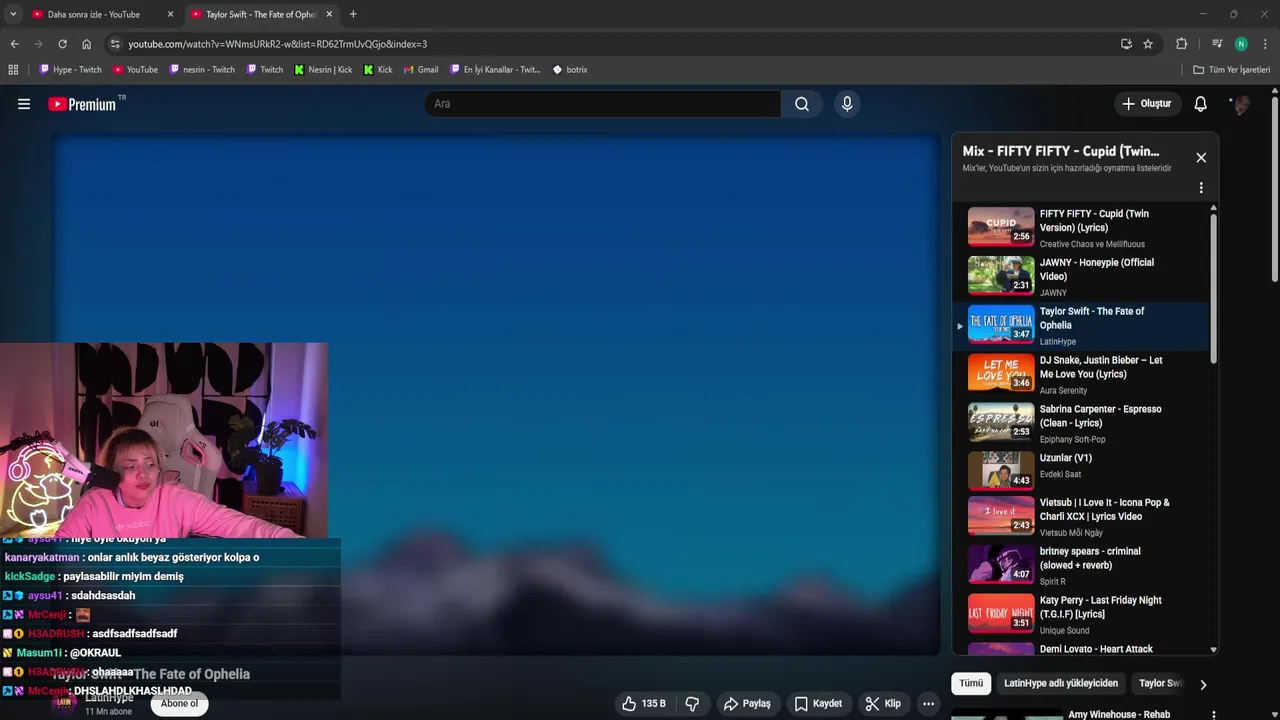Open the Kick bookmark
The width and height of the screenshot is (1280, 720).
378,70
